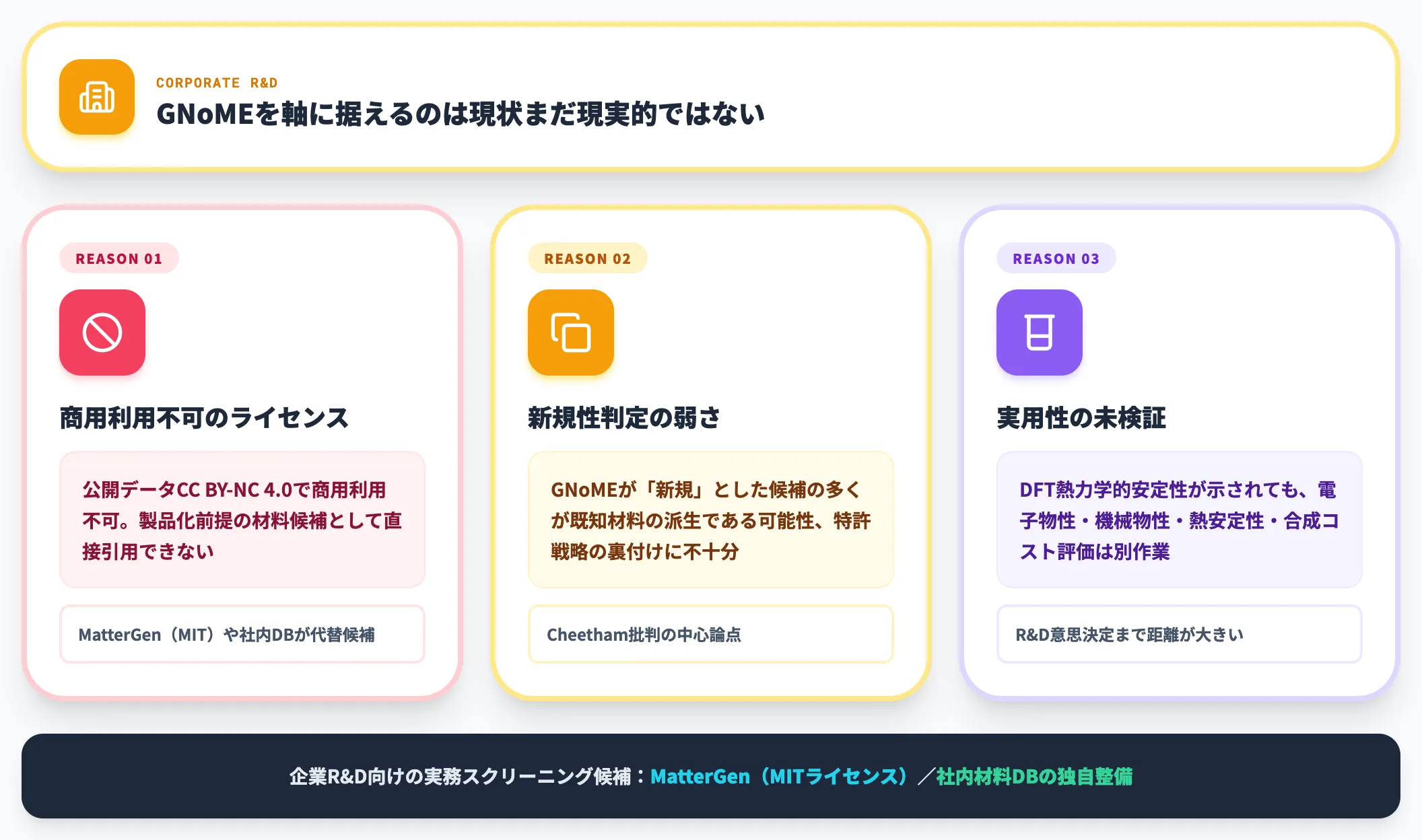
Task: Click the purple beaker icon
Action: click(x=1040, y=332)
